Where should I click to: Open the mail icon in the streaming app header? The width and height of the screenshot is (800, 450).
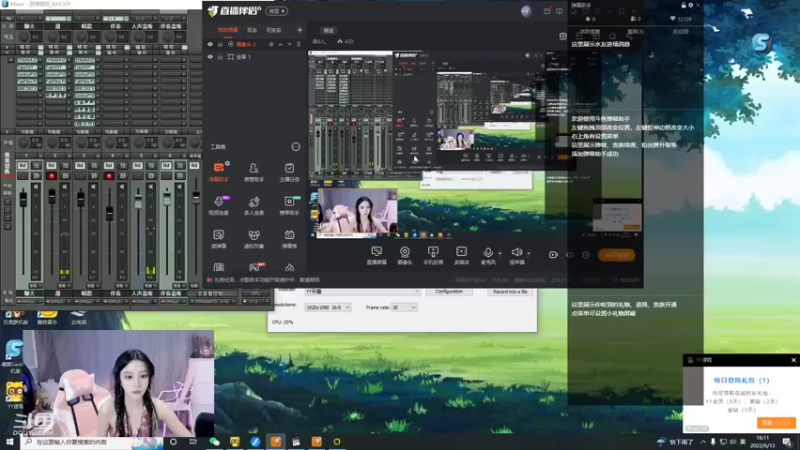(x=547, y=11)
